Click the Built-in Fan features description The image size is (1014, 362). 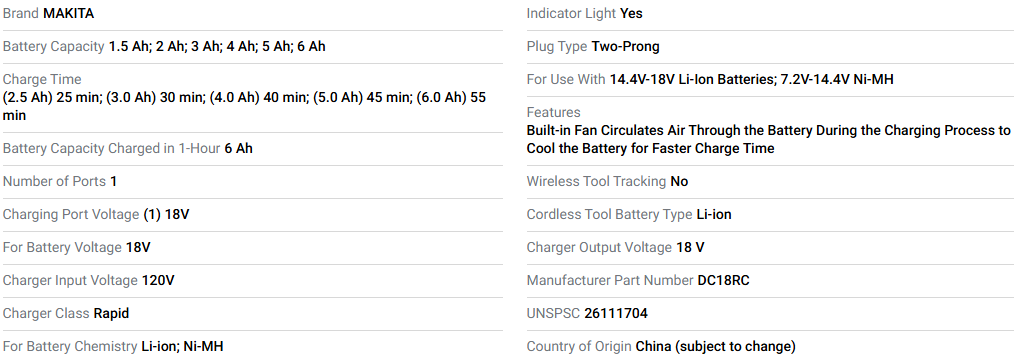click(768, 140)
